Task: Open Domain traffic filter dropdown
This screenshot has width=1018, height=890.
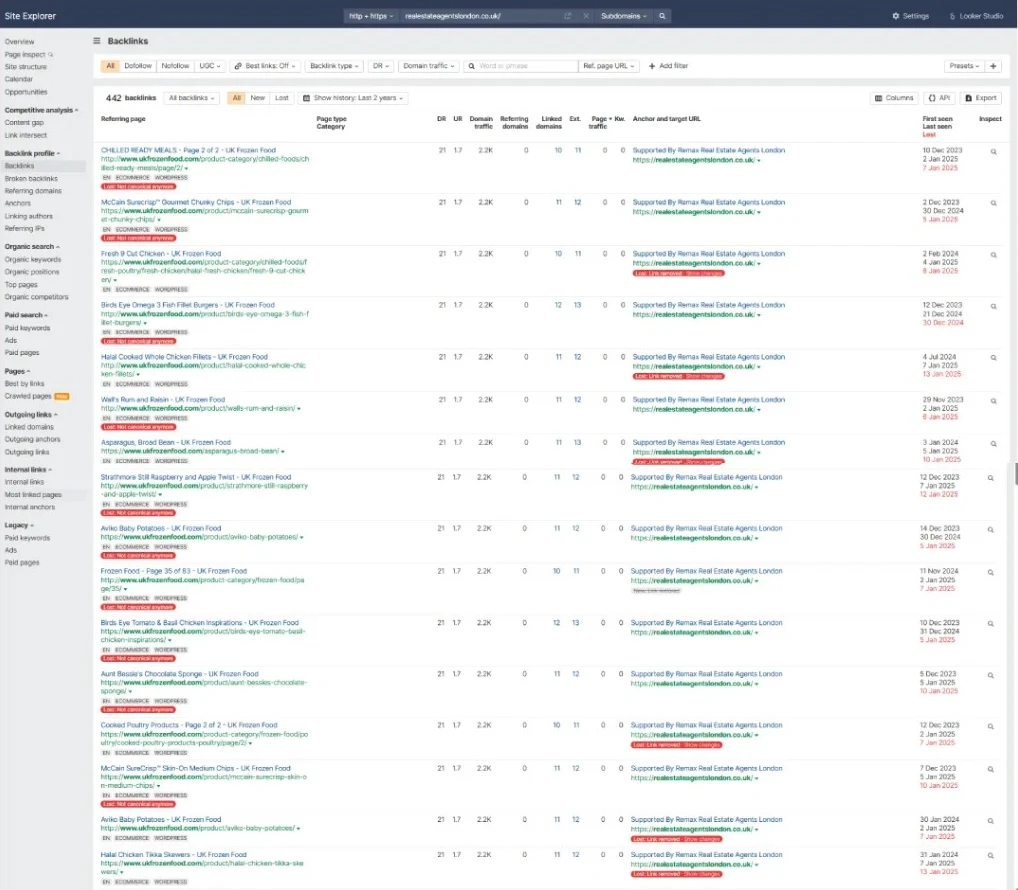Action: coord(428,66)
